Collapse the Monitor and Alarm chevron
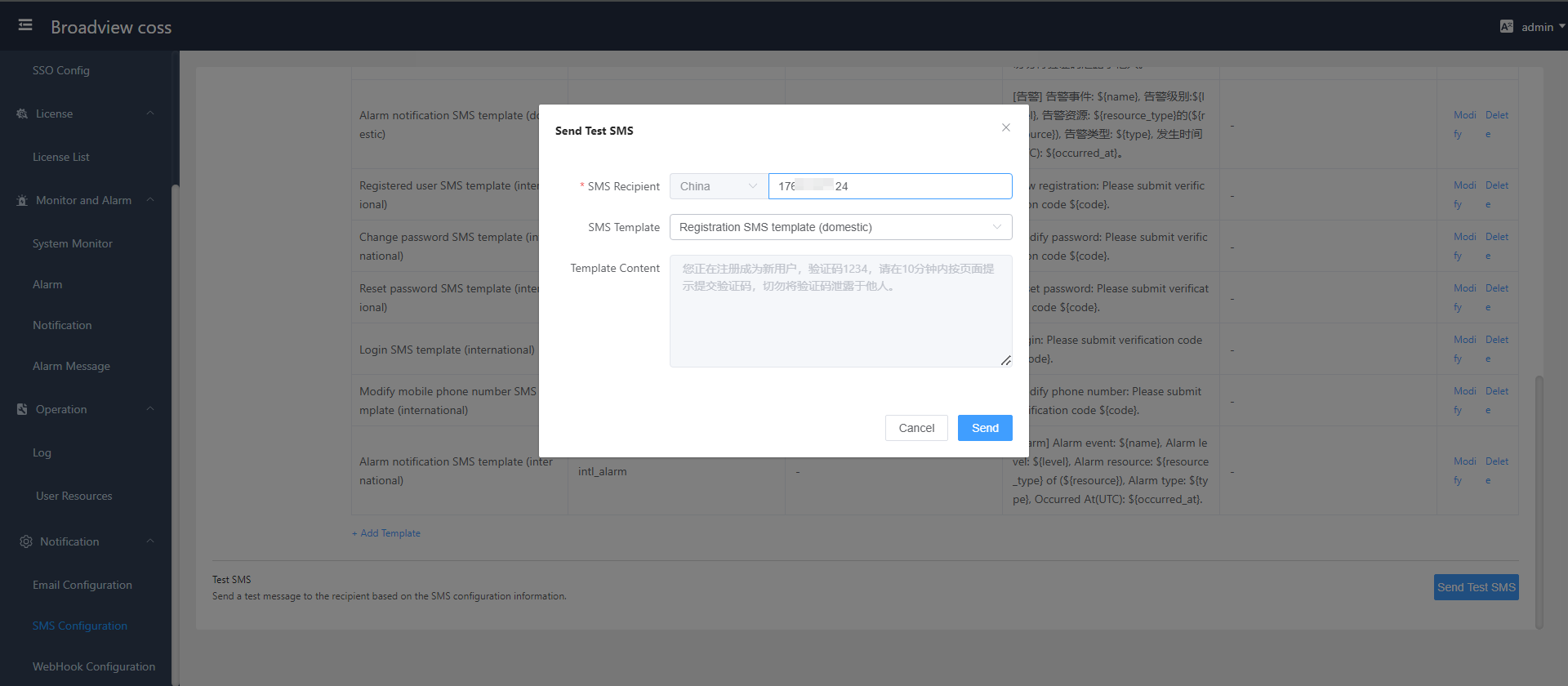This screenshot has width=1568, height=686. pyautogui.click(x=150, y=200)
